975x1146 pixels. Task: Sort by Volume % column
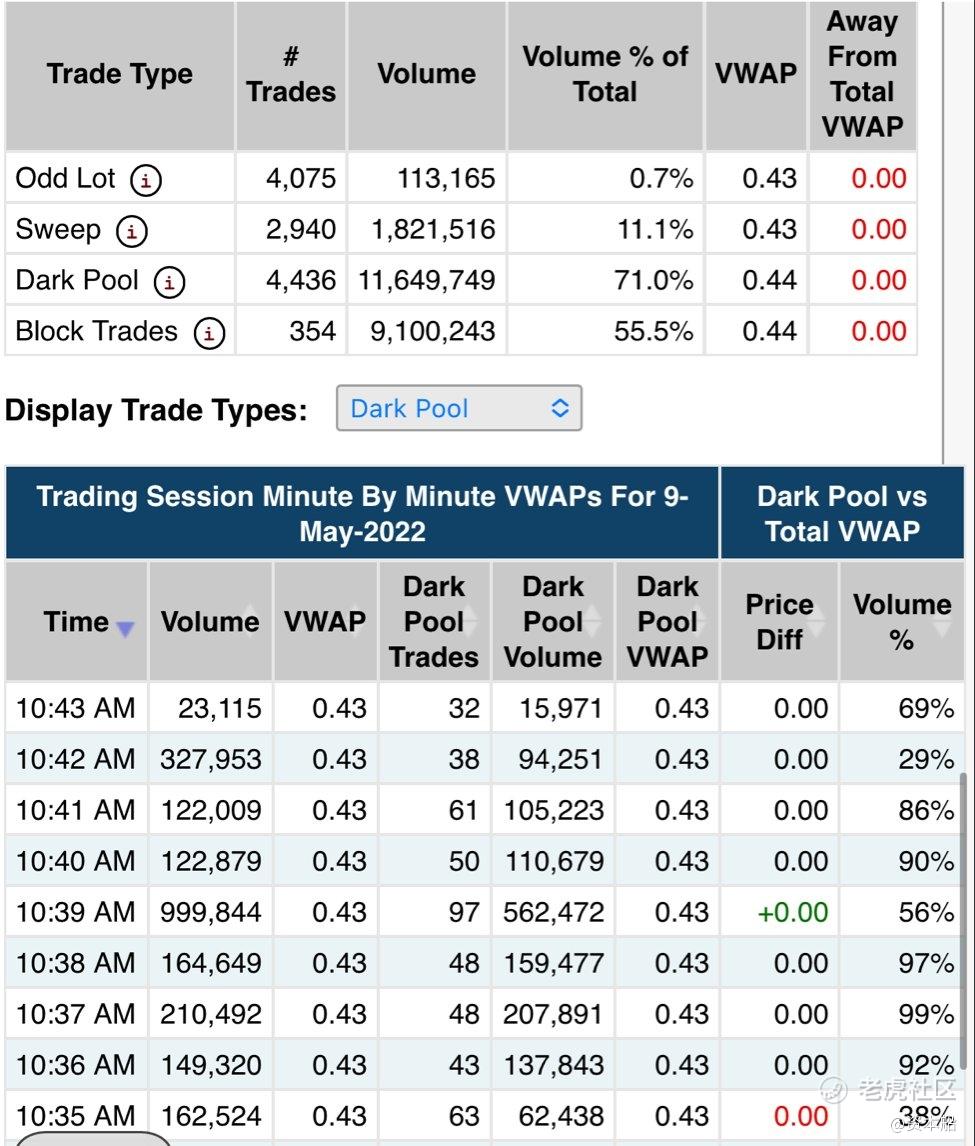pos(902,622)
